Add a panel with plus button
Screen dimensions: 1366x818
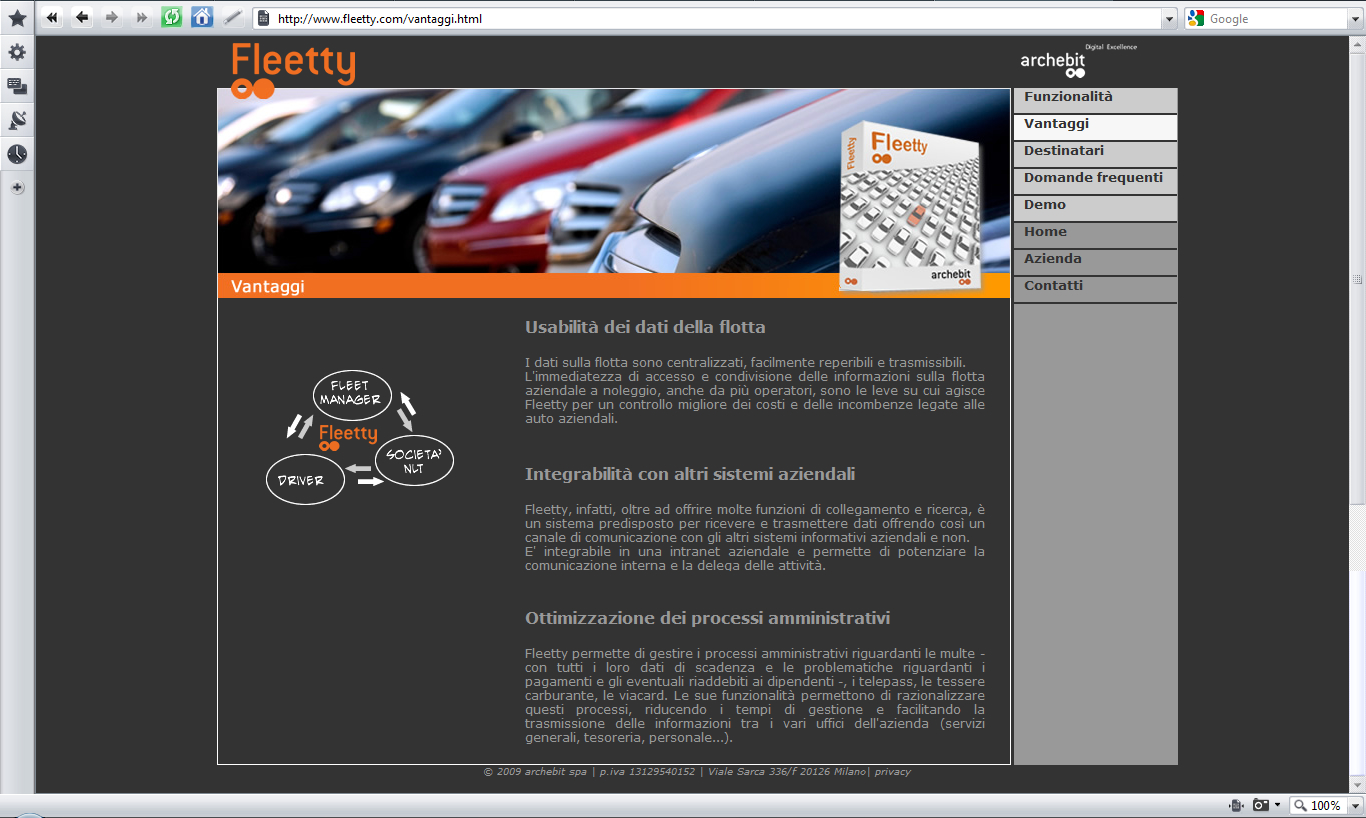17,187
